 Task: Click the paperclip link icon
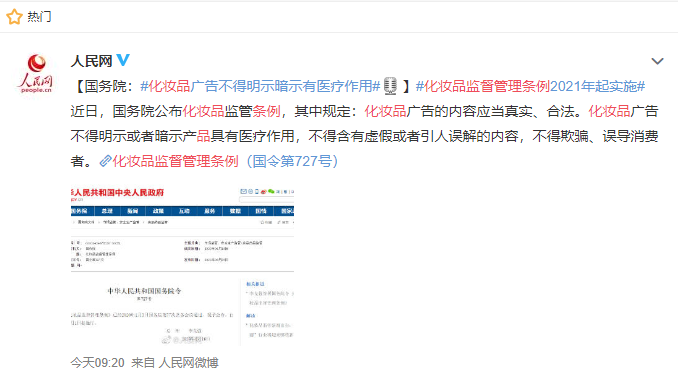coord(106,161)
